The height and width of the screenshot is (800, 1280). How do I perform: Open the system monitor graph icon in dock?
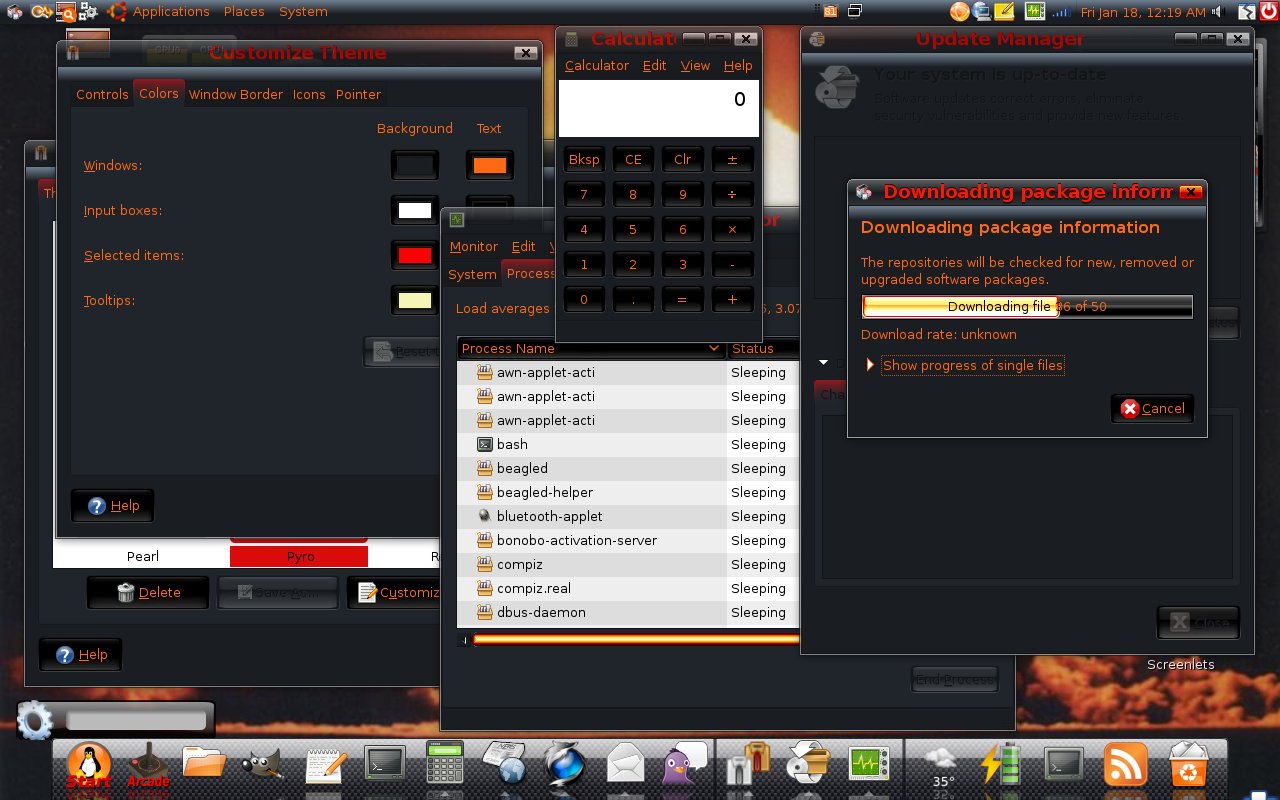click(869, 765)
